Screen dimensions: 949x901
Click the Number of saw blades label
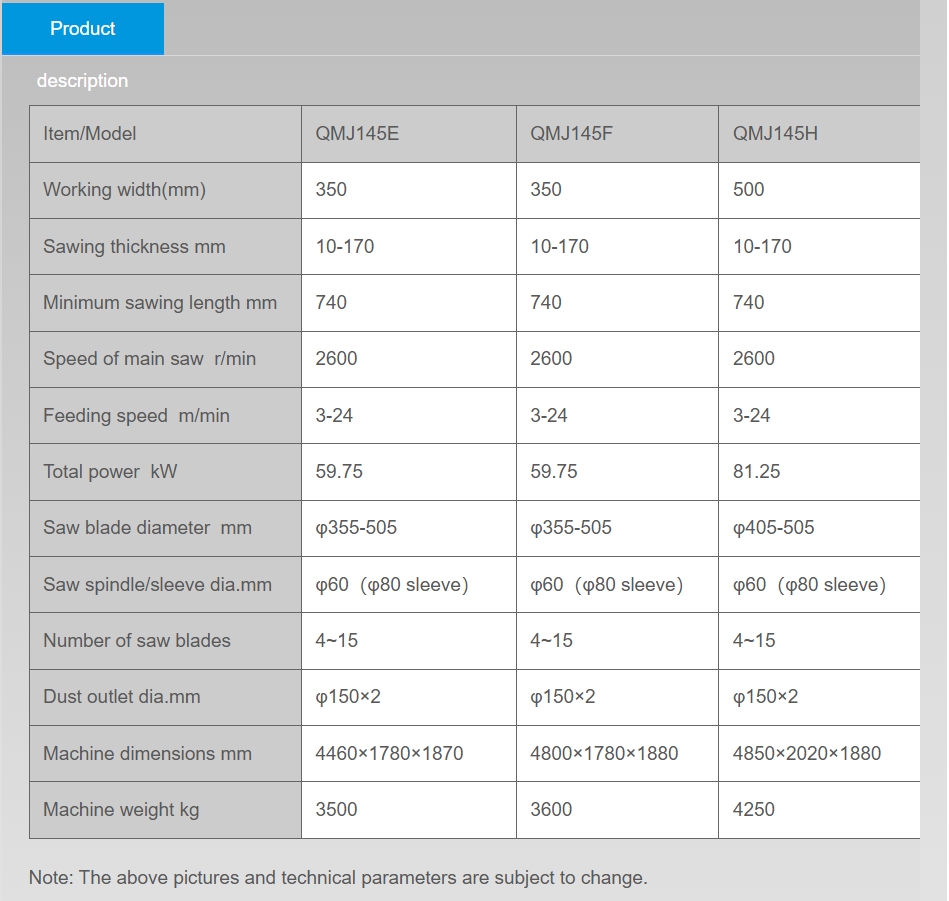pyautogui.click(x=137, y=641)
